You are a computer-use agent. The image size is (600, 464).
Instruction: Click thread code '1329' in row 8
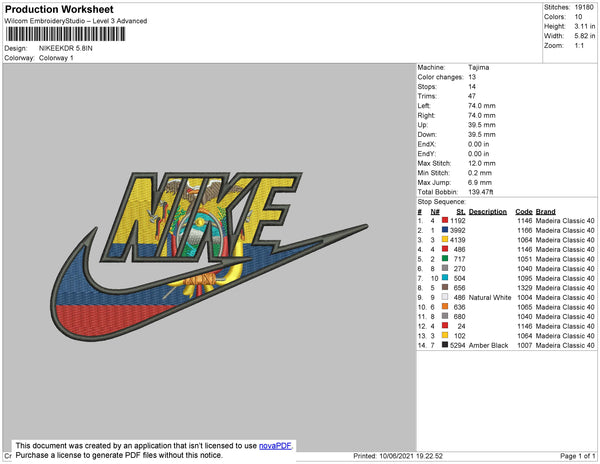[x=524, y=288]
